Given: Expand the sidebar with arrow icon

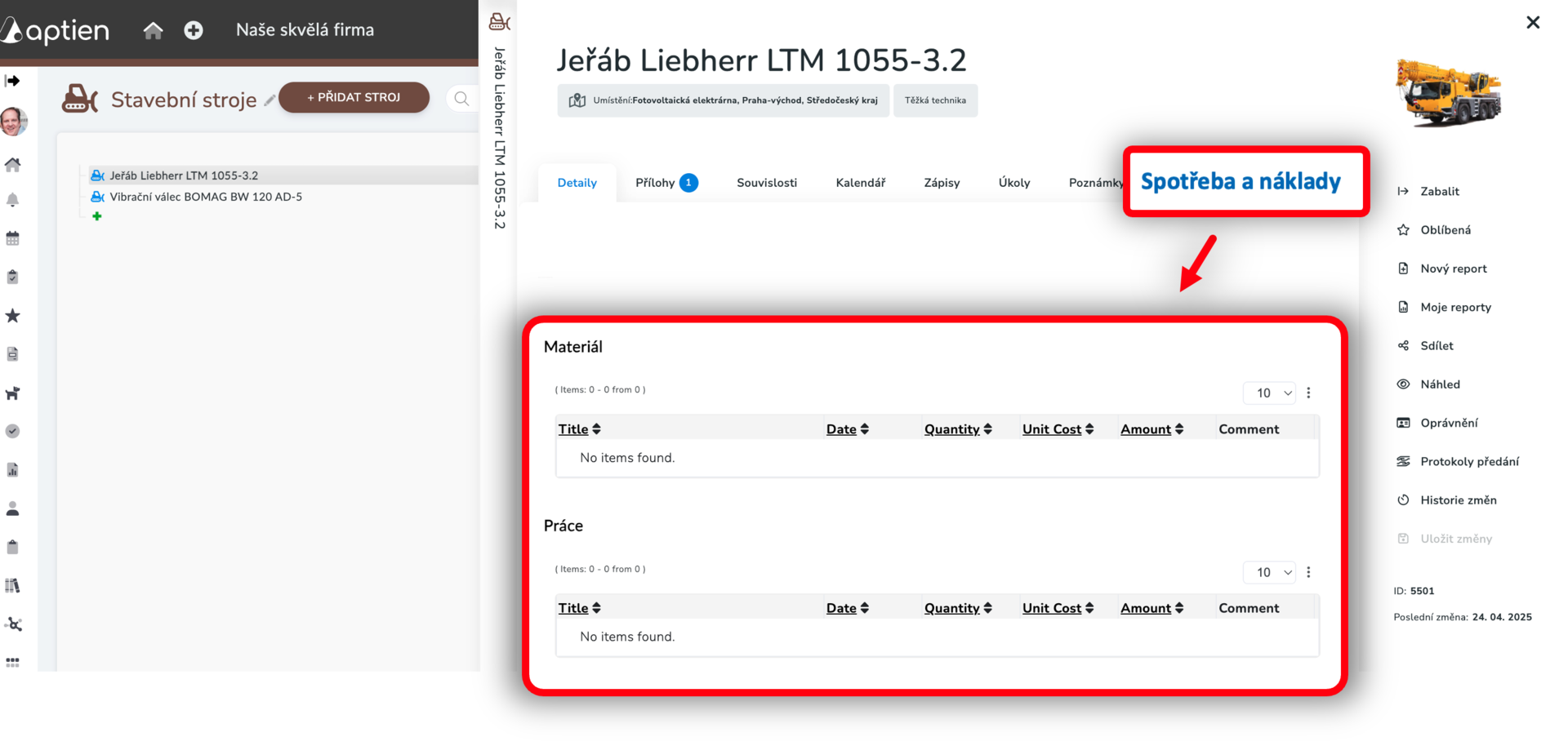Looking at the screenshot, I should coord(12,81).
